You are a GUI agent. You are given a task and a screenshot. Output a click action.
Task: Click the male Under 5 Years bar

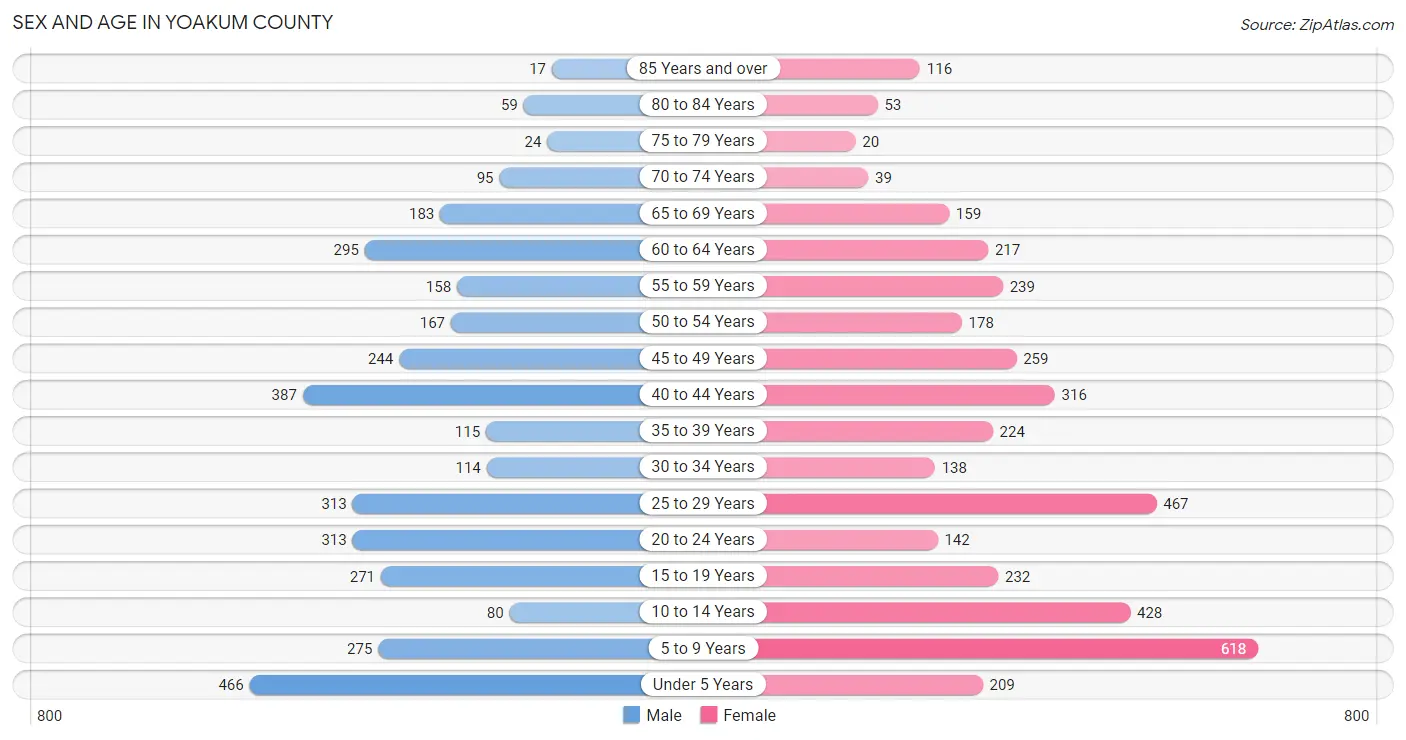pyautogui.click(x=449, y=684)
